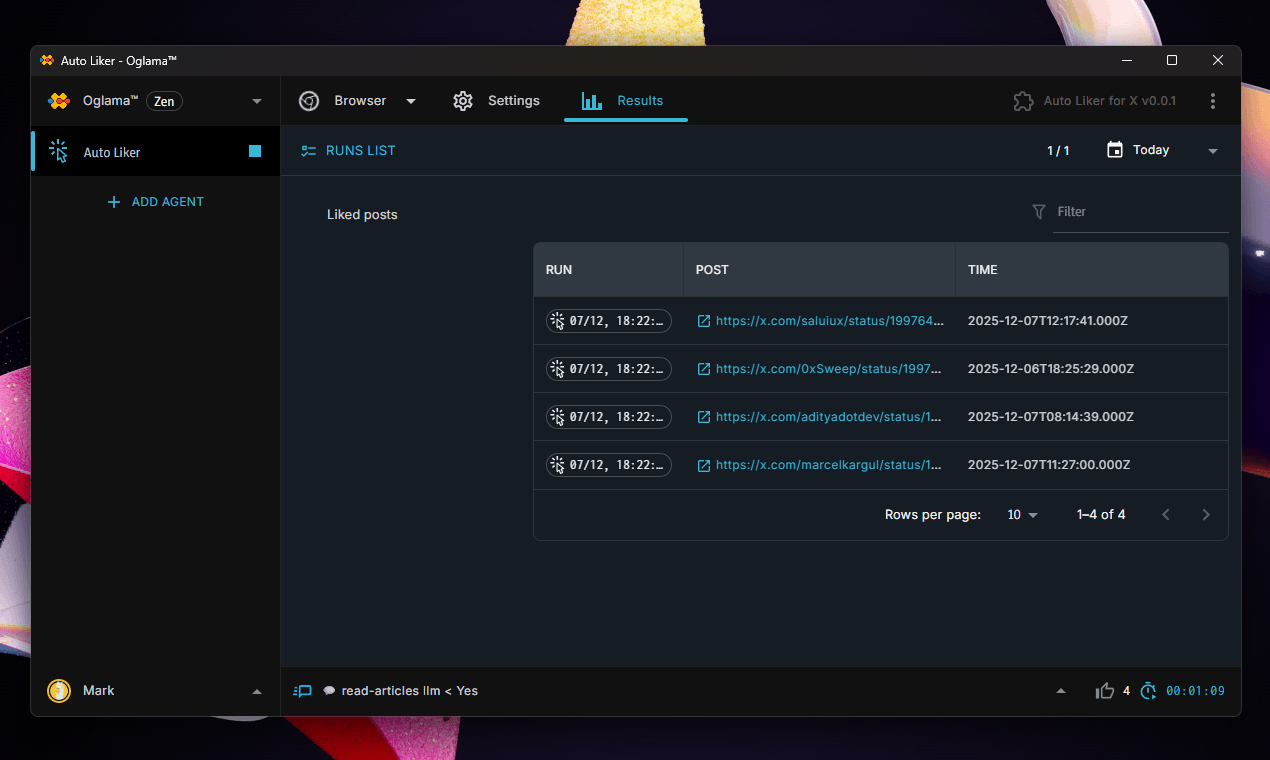Open external link icon on the saluiux post
The image size is (1270, 760).
click(703, 321)
